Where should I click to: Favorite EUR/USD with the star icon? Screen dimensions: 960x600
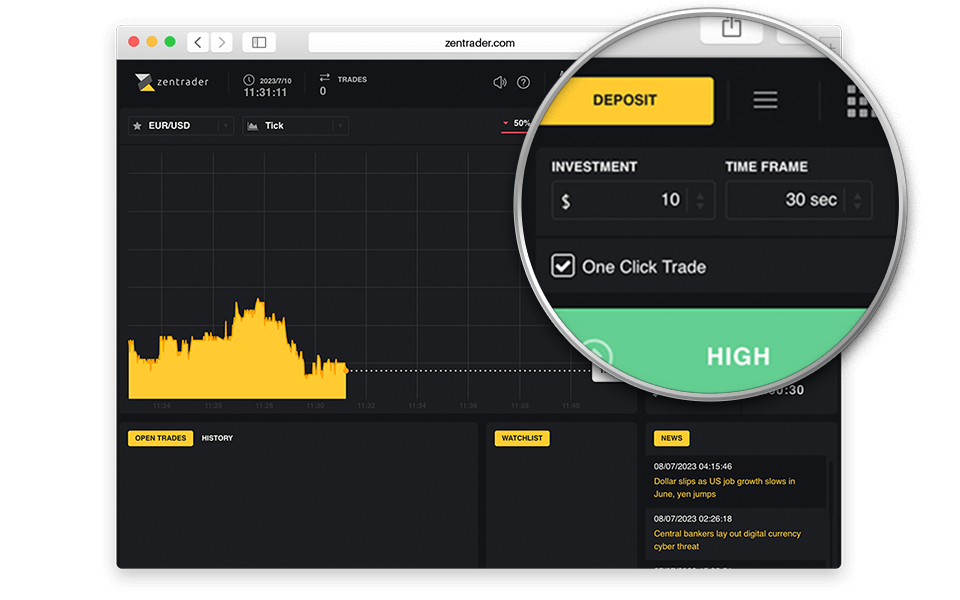pyautogui.click(x=137, y=126)
